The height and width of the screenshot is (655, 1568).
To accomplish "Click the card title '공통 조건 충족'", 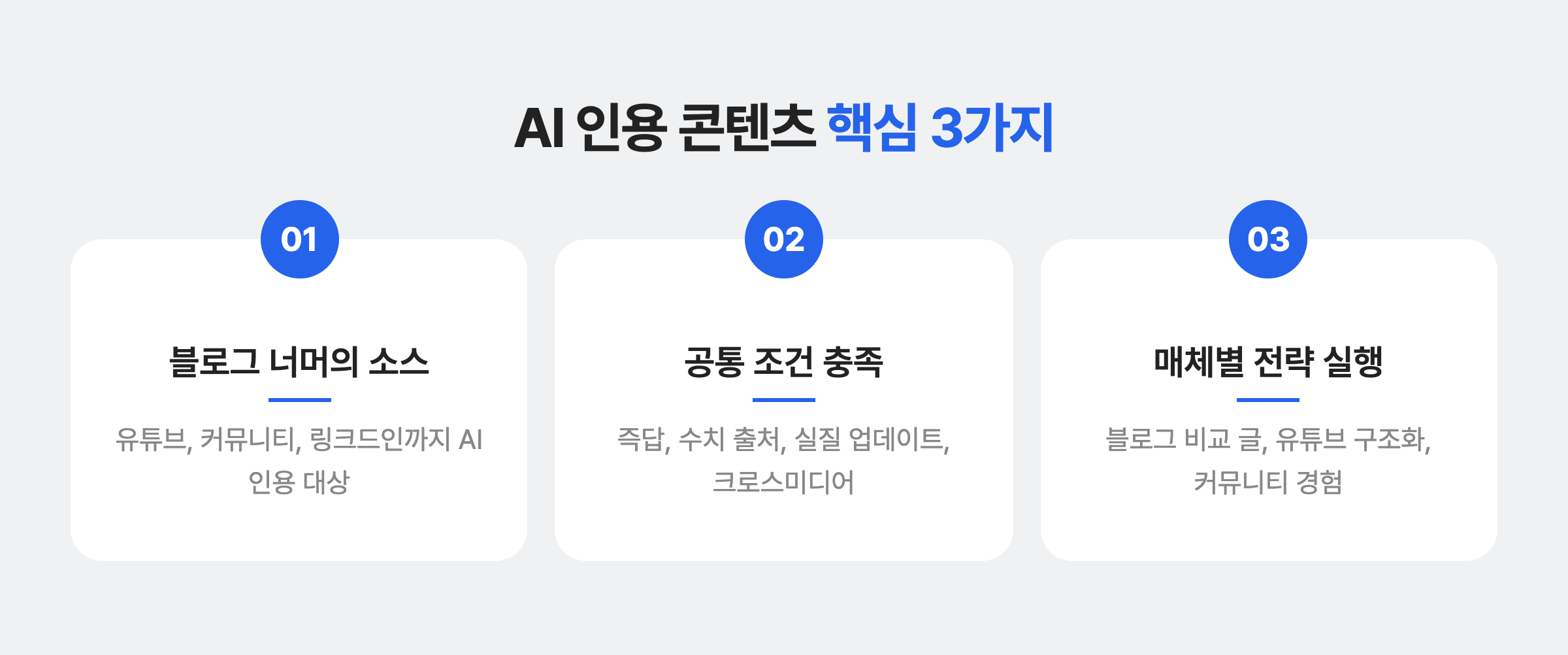I will pyautogui.click(x=784, y=362).
